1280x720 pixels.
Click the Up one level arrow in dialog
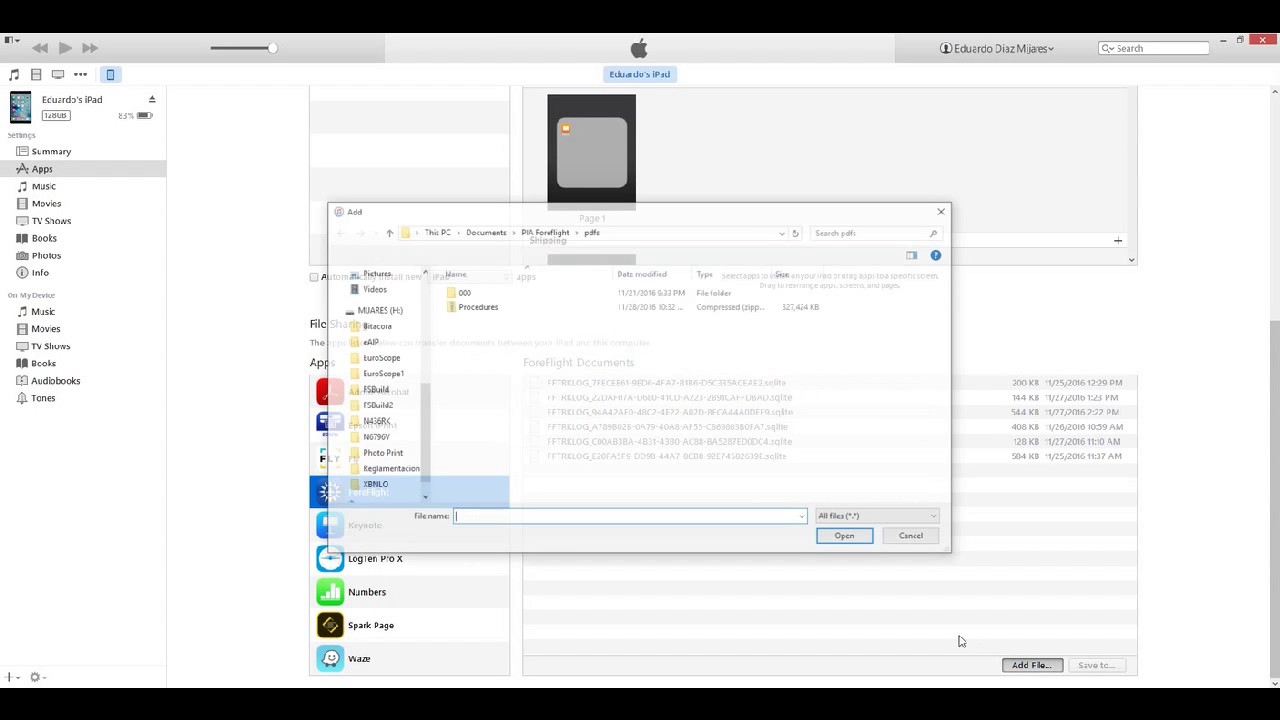(x=389, y=233)
